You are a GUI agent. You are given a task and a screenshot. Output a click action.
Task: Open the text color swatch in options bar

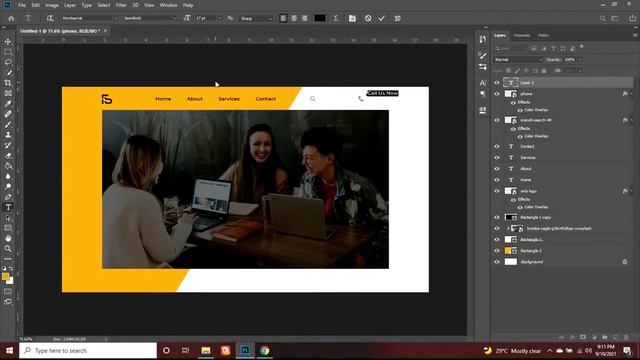(320, 18)
